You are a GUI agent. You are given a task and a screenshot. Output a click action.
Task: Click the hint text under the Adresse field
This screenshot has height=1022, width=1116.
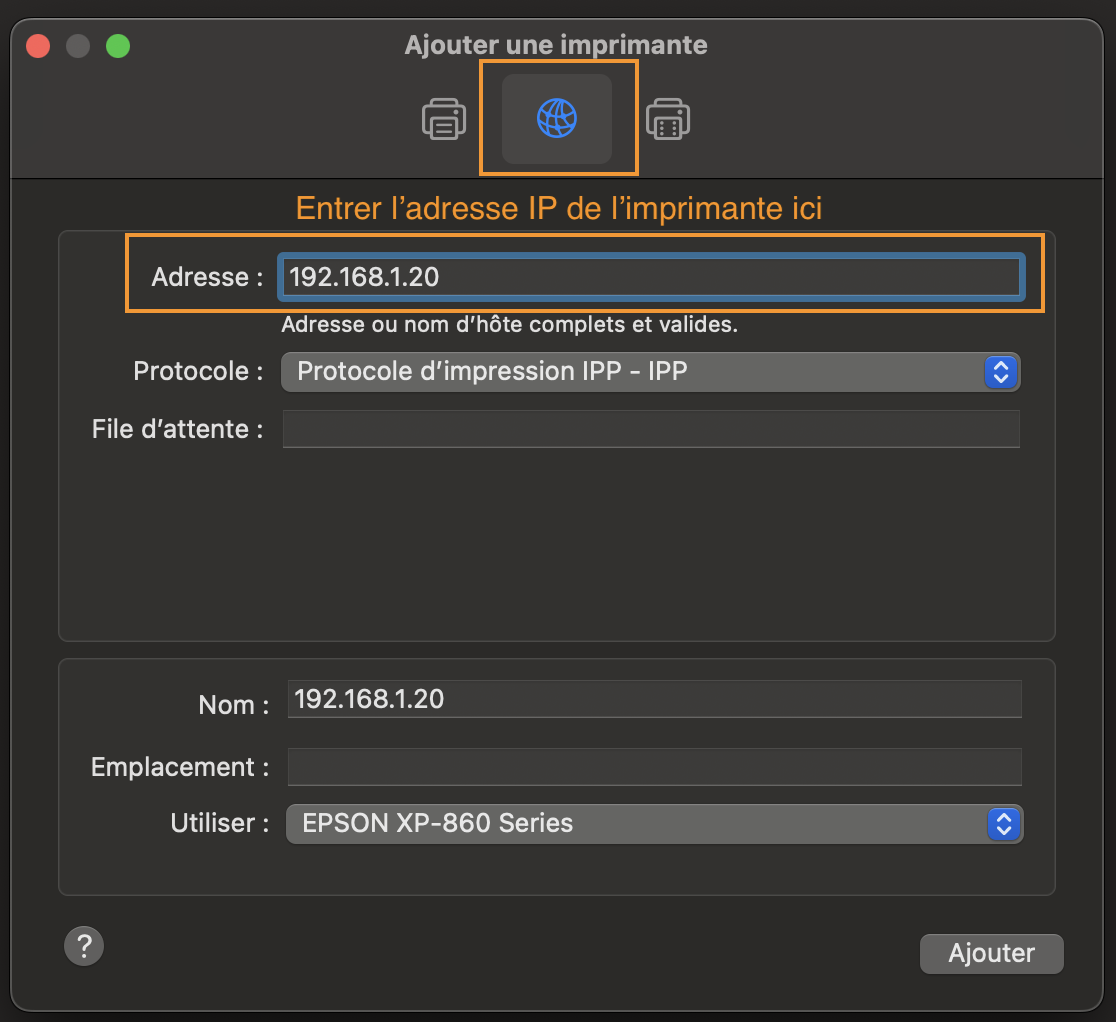(x=510, y=325)
